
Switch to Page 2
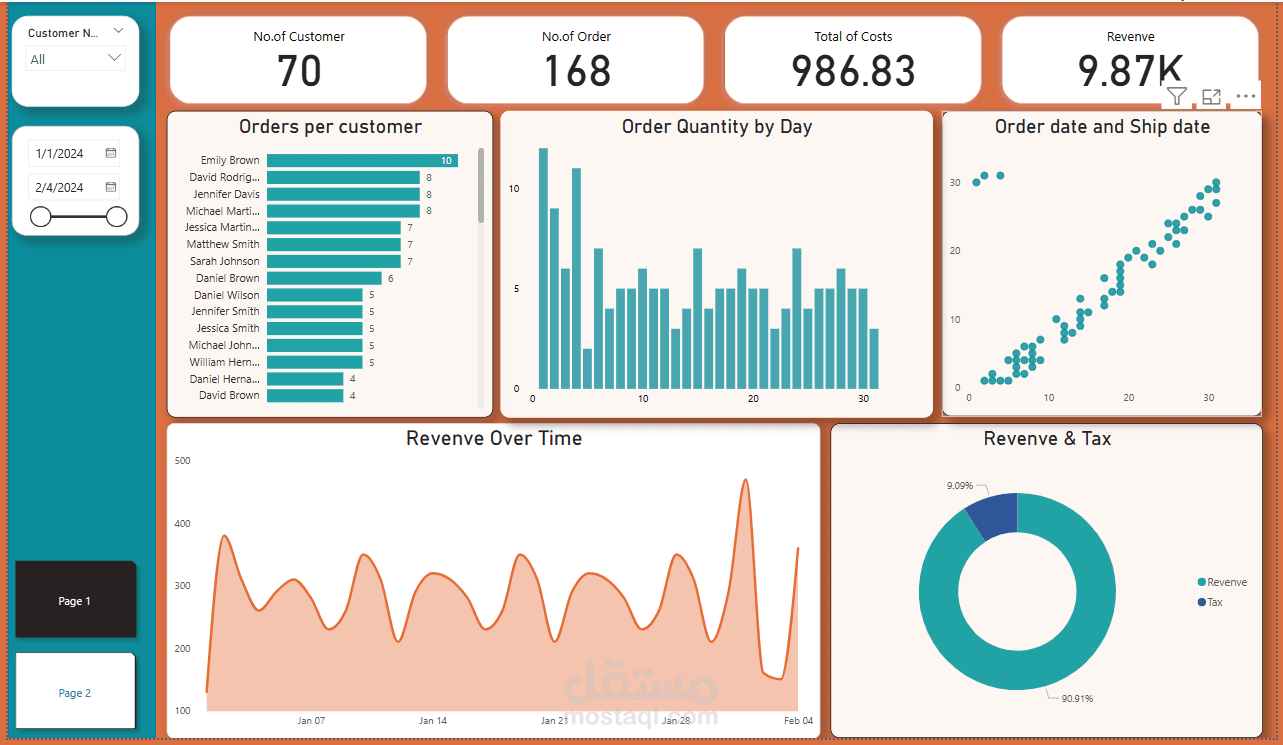pos(75,691)
